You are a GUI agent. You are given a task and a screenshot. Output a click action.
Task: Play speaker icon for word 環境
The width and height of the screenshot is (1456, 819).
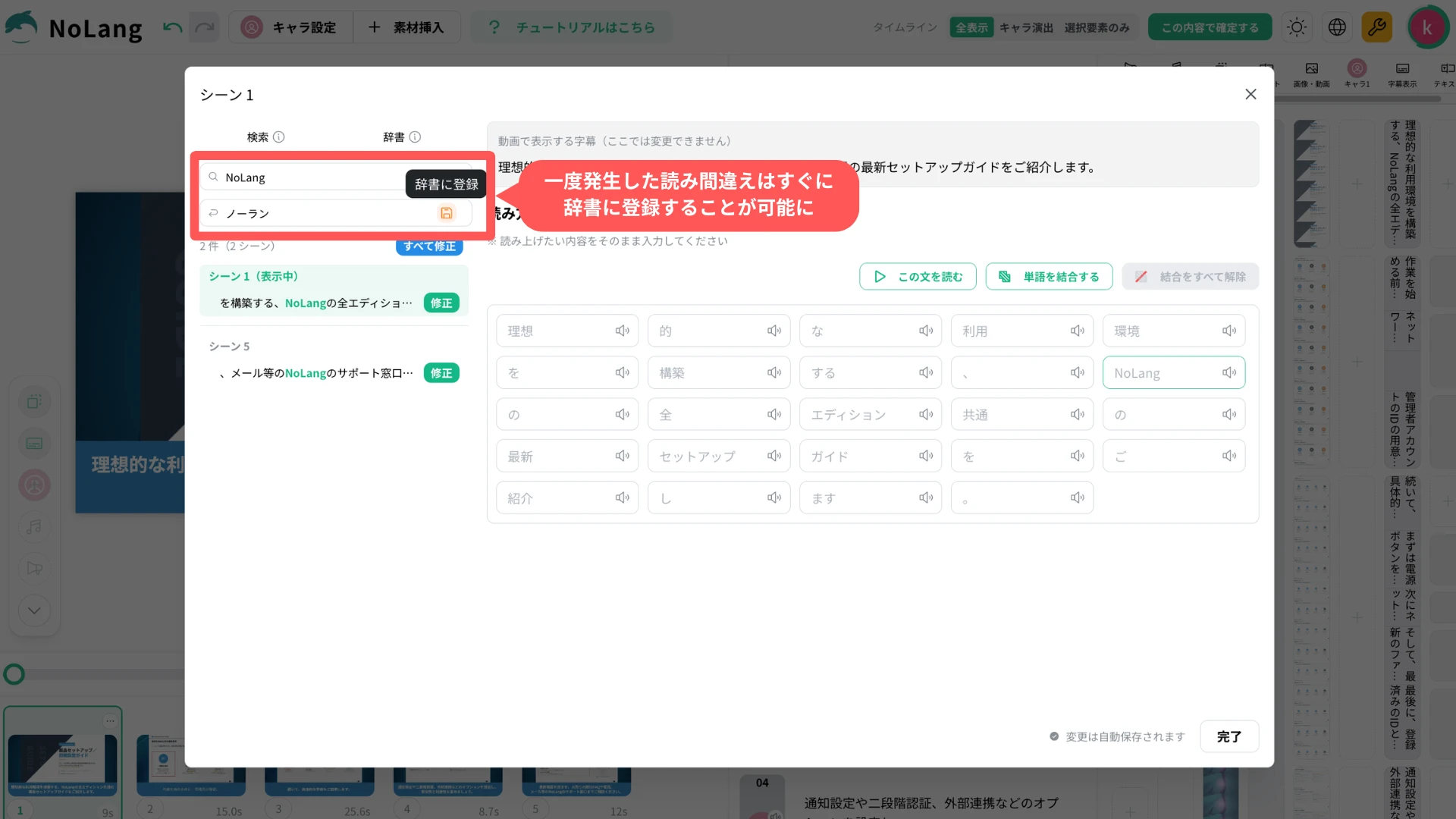click(1229, 331)
